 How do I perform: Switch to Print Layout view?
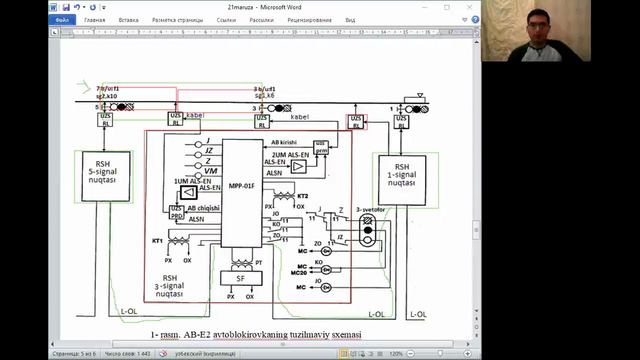(x=344, y=354)
